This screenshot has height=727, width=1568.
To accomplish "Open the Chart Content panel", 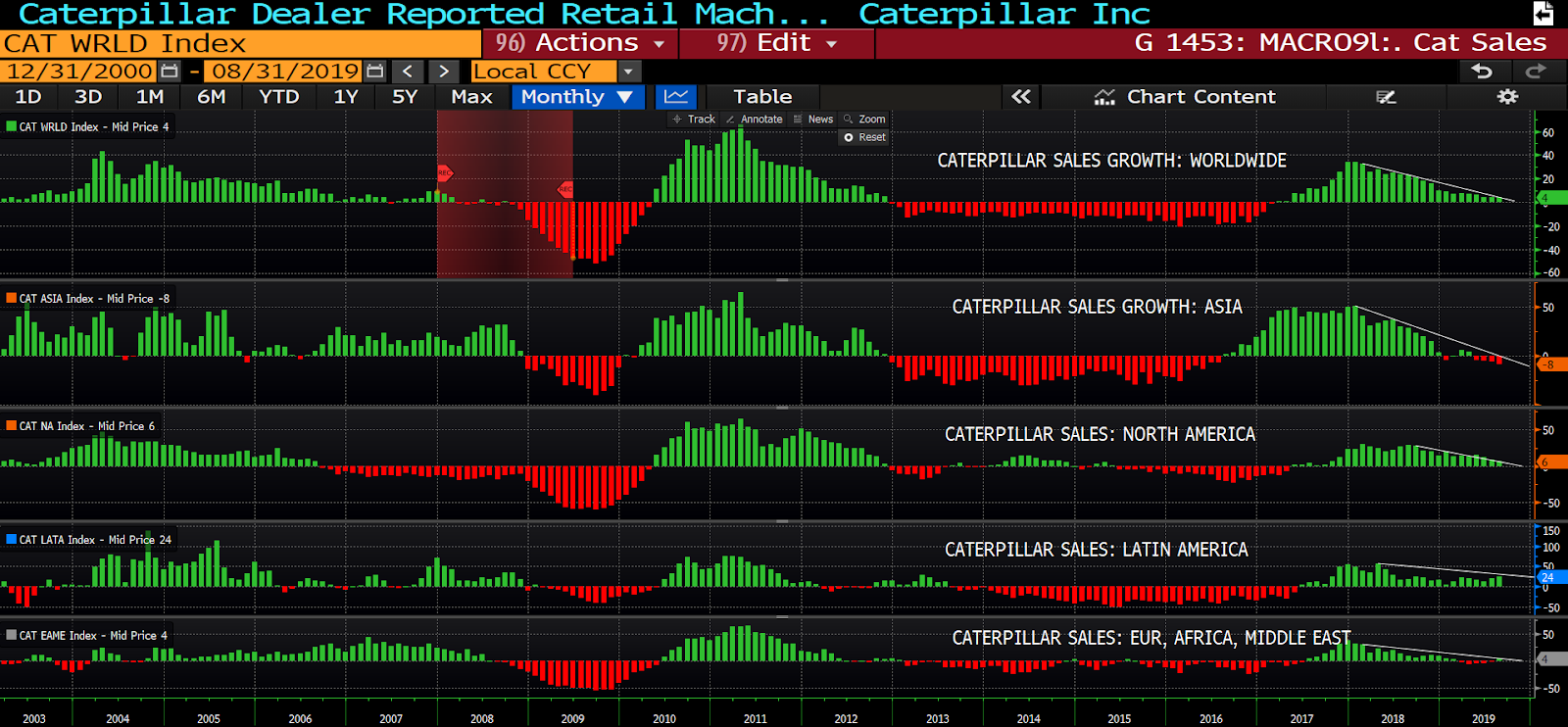I will [x=1184, y=96].
